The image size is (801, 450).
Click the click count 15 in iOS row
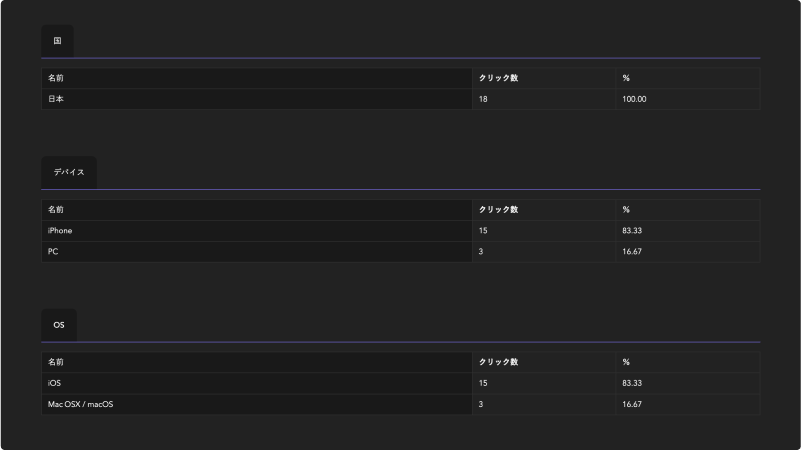tap(484, 383)
